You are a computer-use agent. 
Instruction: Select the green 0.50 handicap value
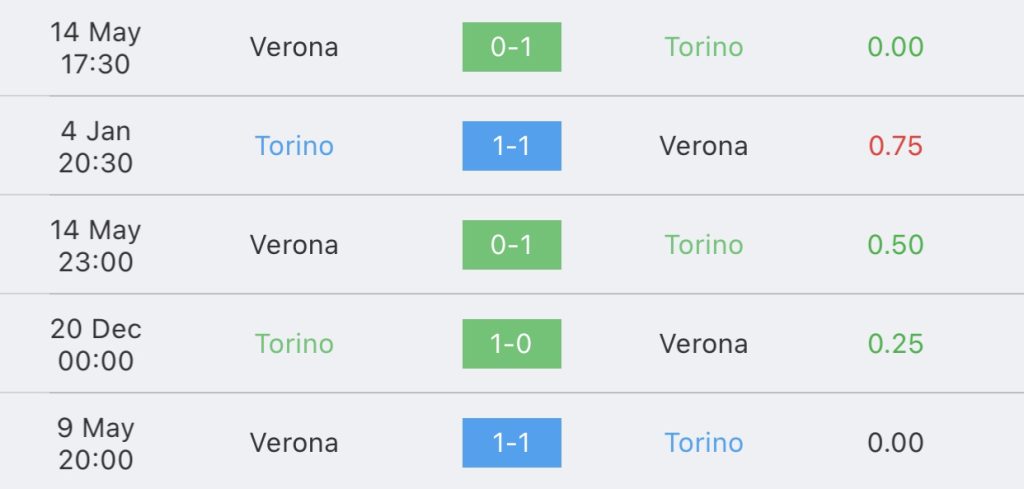coord(895,245)
